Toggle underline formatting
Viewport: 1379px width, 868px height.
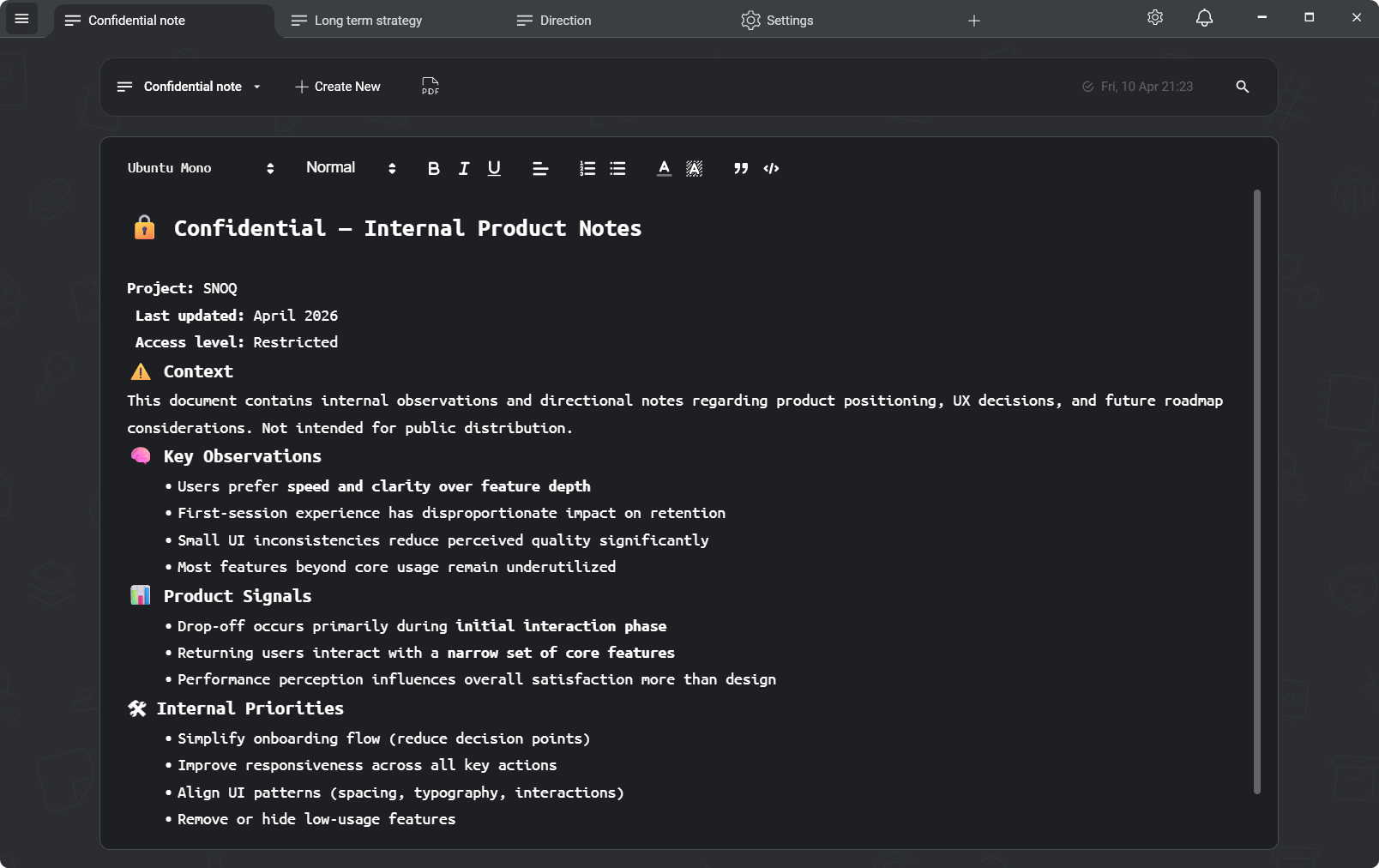point(493,169)
